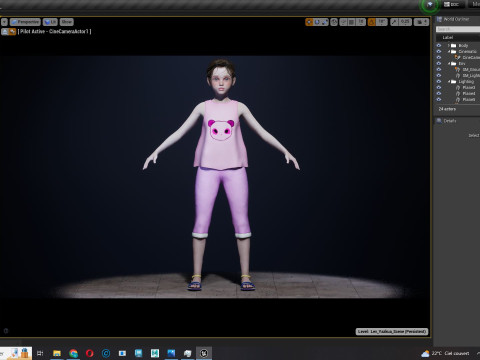Screen dimensions: 480x360
Task: Click the Lighting folder icon
Action: (x=454, y=81)
